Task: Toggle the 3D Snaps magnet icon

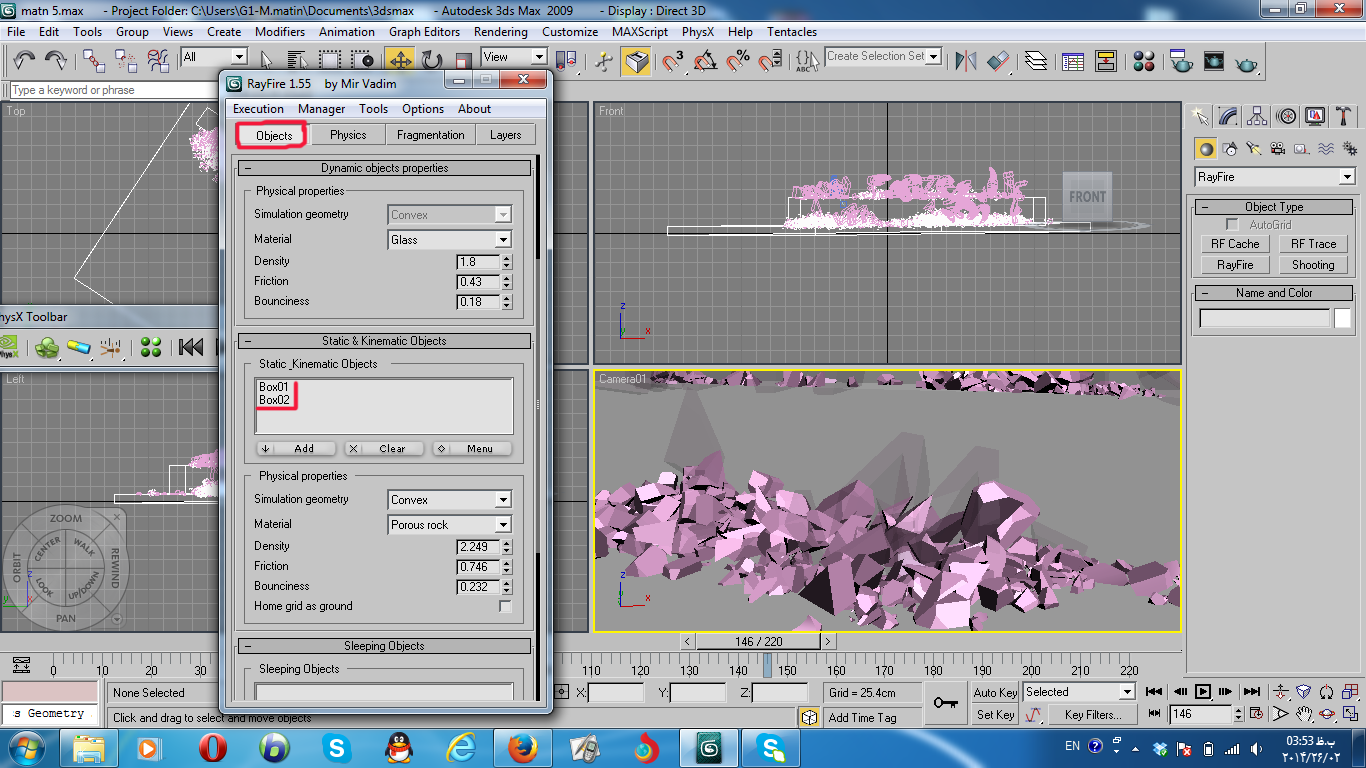Action: [x=673, y=60]
